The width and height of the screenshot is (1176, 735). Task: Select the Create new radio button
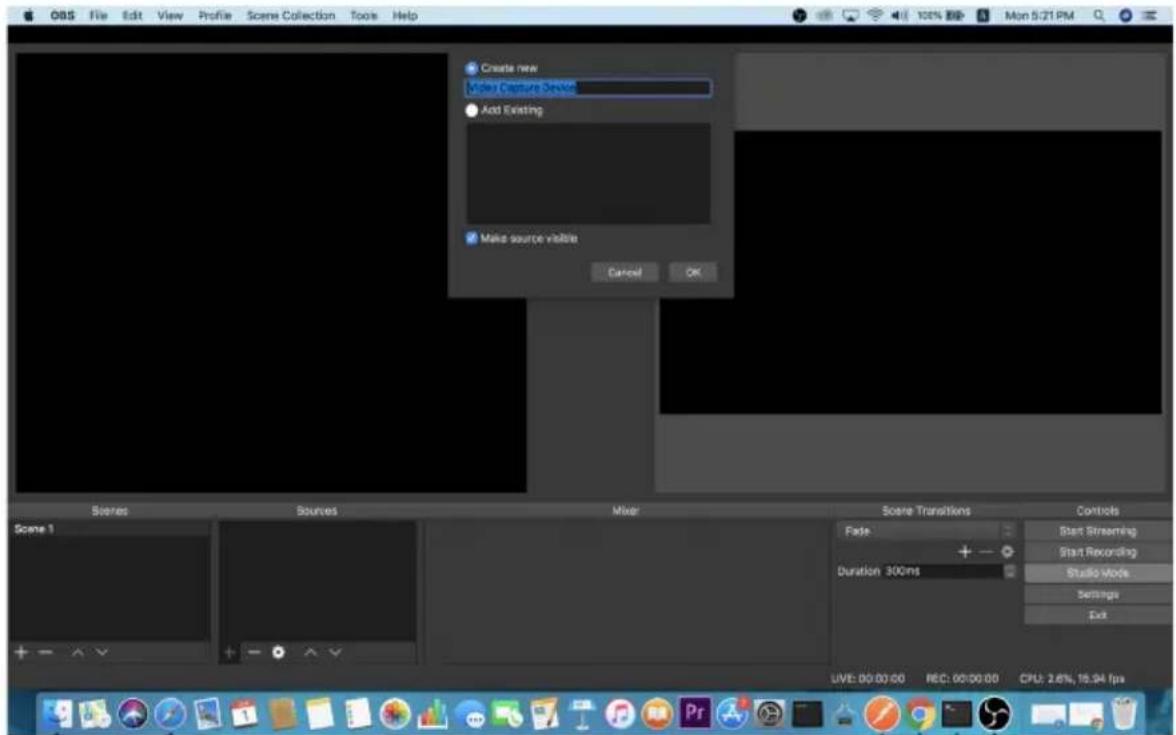point(472,68)
